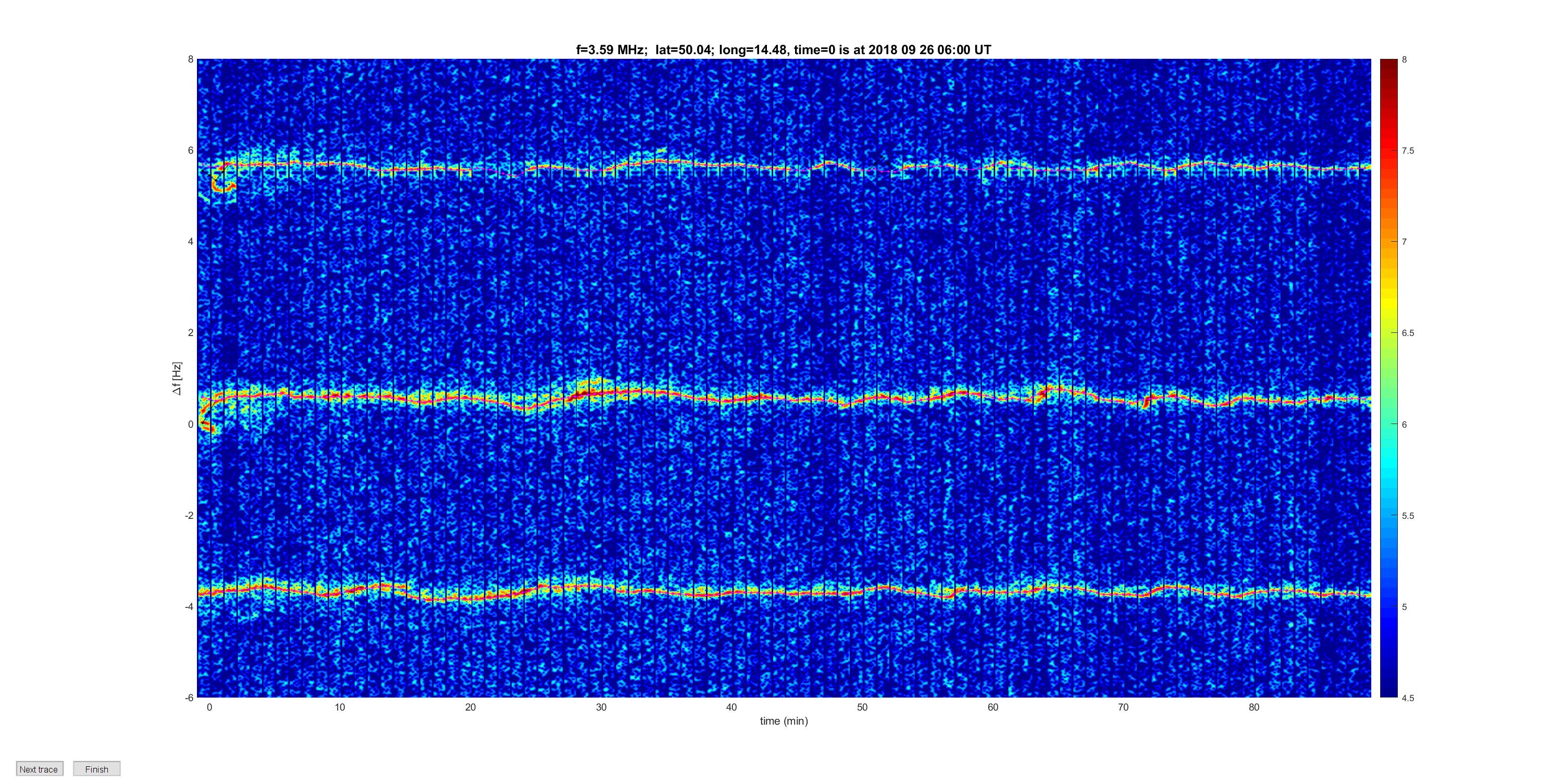Click the Finish button
The width and height of the screenshot is (1563, 784).
(x=96, y=769)
